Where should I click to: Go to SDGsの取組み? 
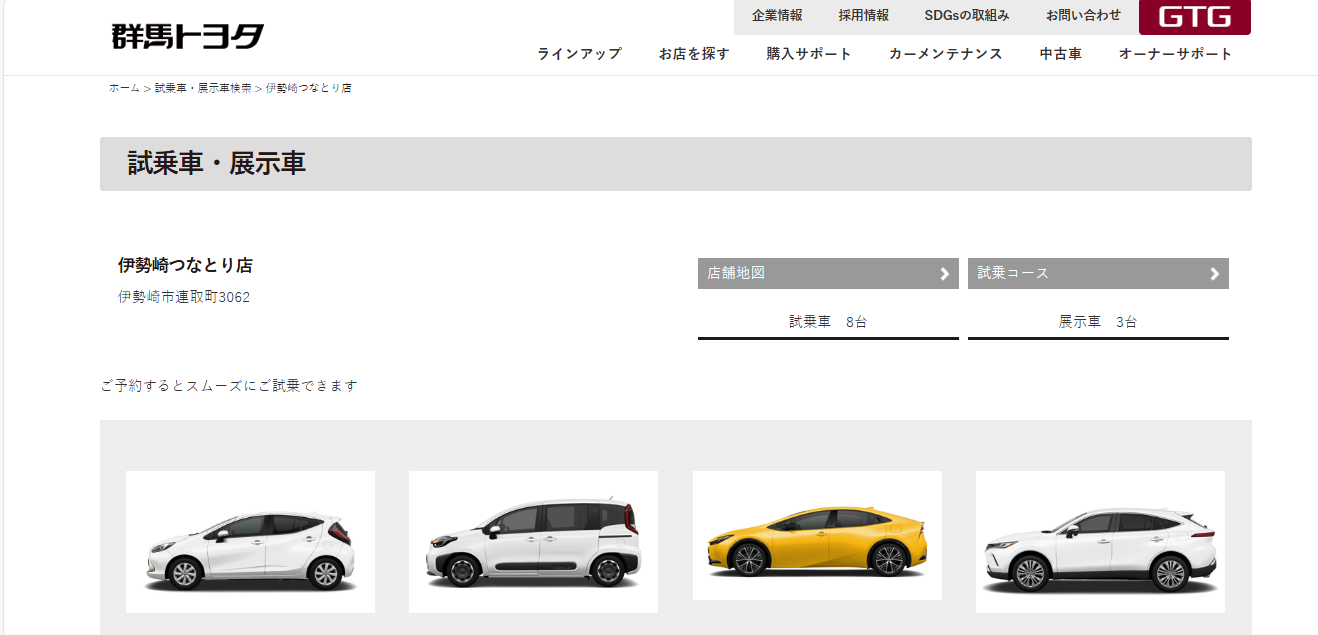[966, 16]
